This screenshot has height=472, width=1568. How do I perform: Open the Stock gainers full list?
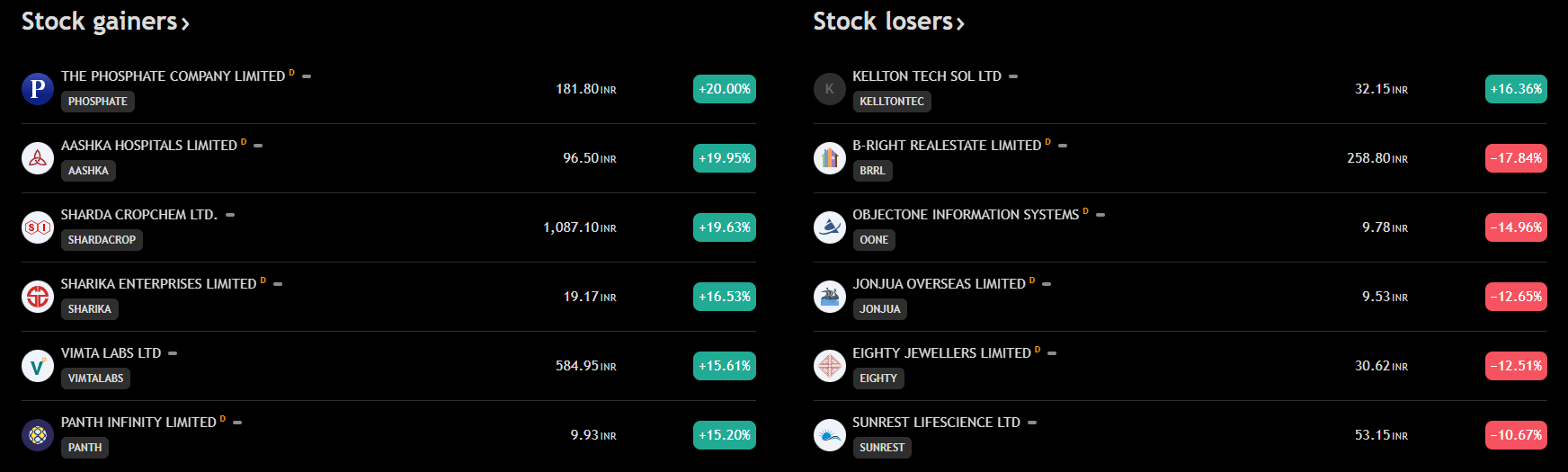coord(105,22)
